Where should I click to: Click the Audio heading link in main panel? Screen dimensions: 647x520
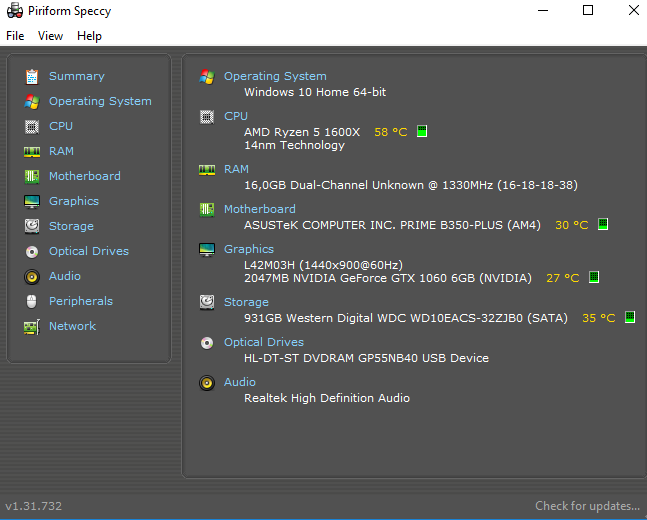pos(240,383)
